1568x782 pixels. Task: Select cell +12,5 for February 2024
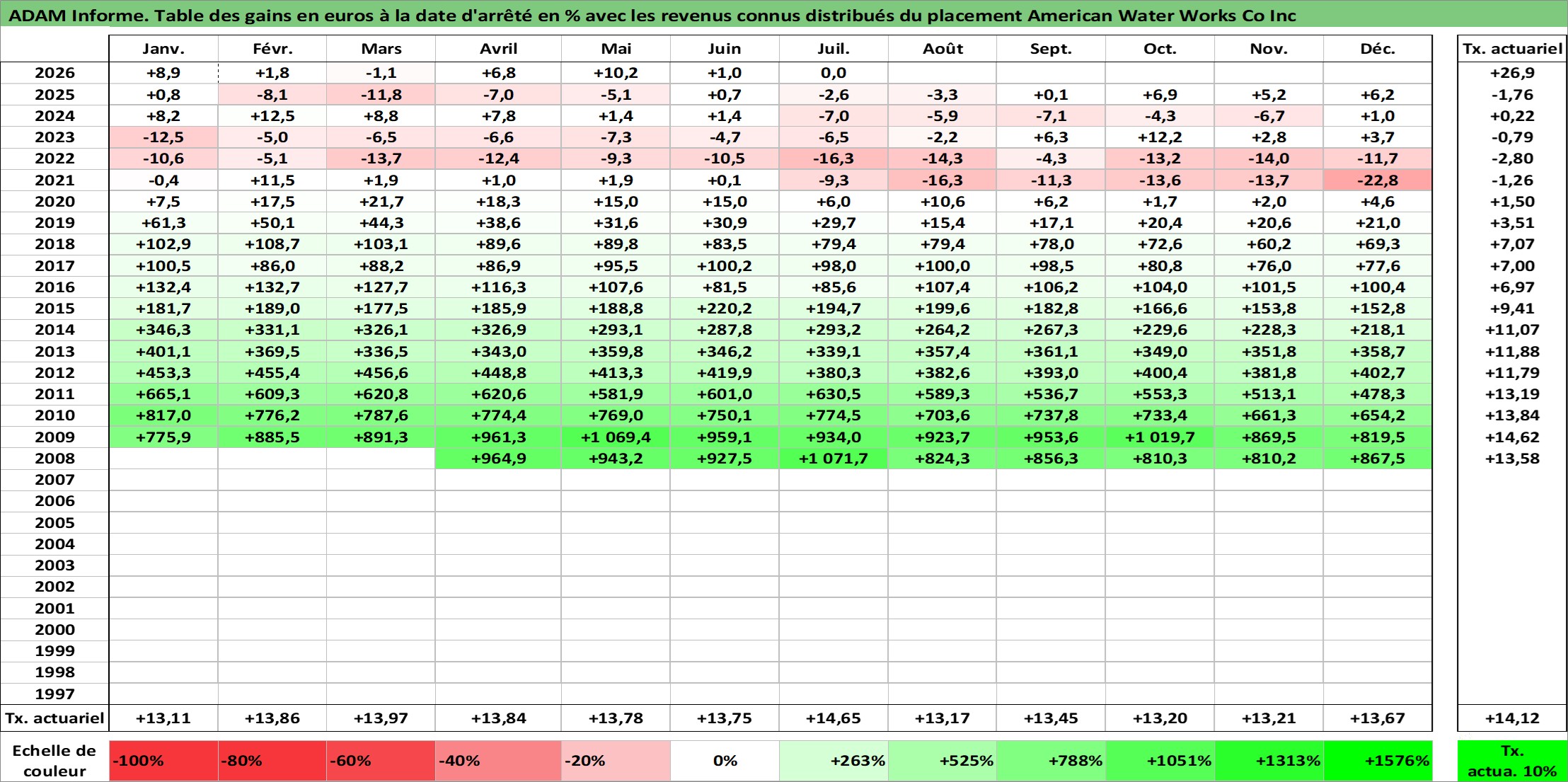click(272, 116)
